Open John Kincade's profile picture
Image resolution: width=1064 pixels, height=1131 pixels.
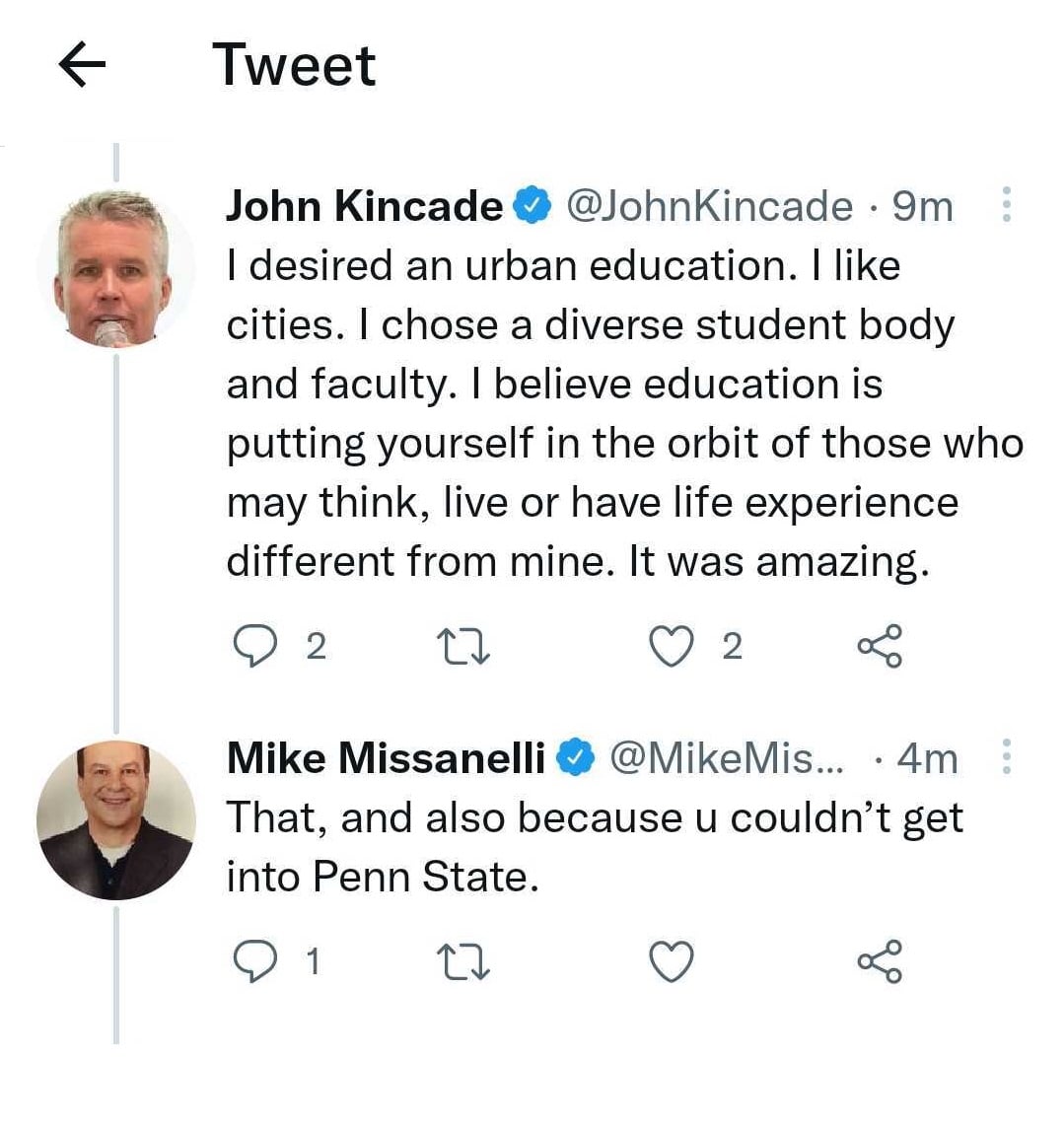tap(115, 268)
